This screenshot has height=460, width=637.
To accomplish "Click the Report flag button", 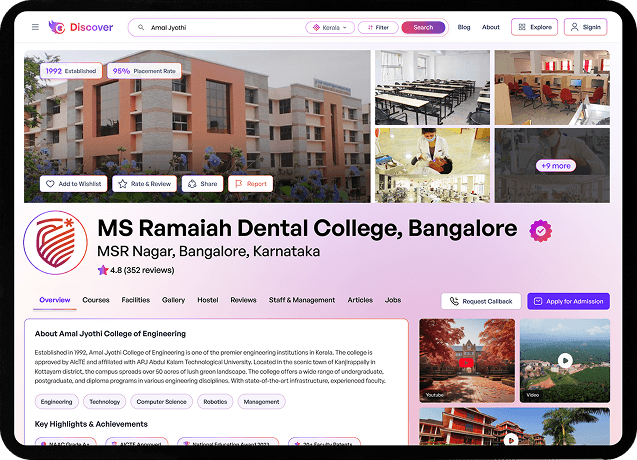I will [251, 184].
